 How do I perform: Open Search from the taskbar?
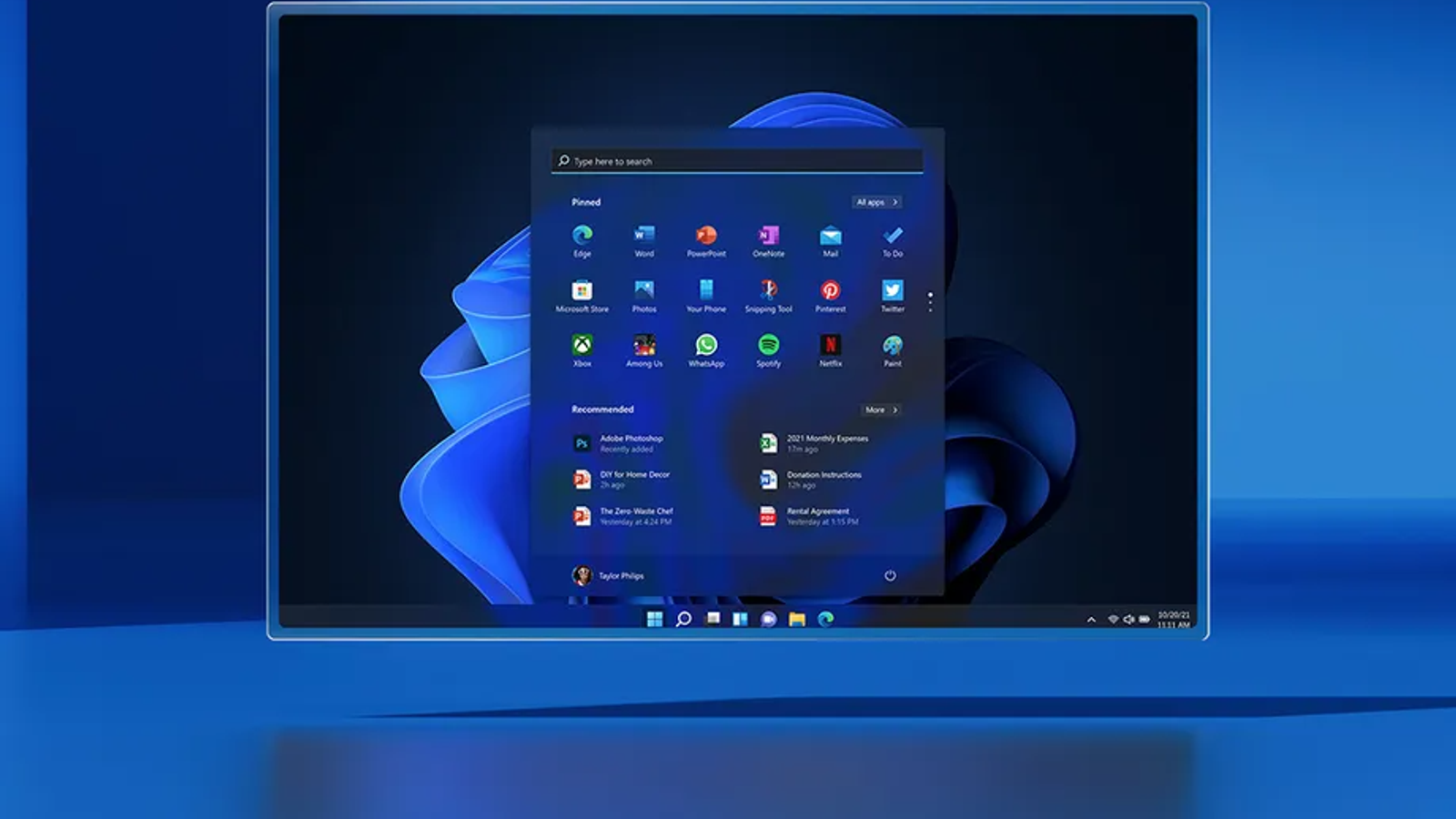click(x=683, y=619)
